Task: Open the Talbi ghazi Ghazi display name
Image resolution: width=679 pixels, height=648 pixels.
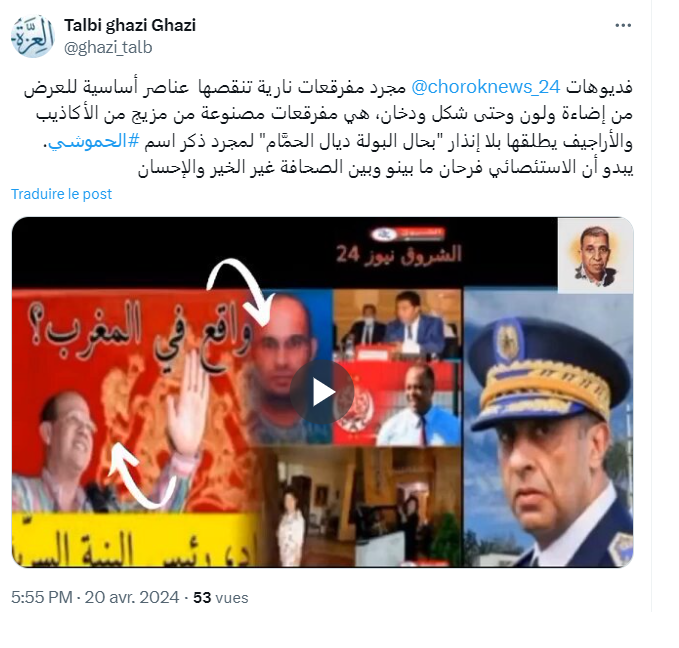Action: coord(130,26)
